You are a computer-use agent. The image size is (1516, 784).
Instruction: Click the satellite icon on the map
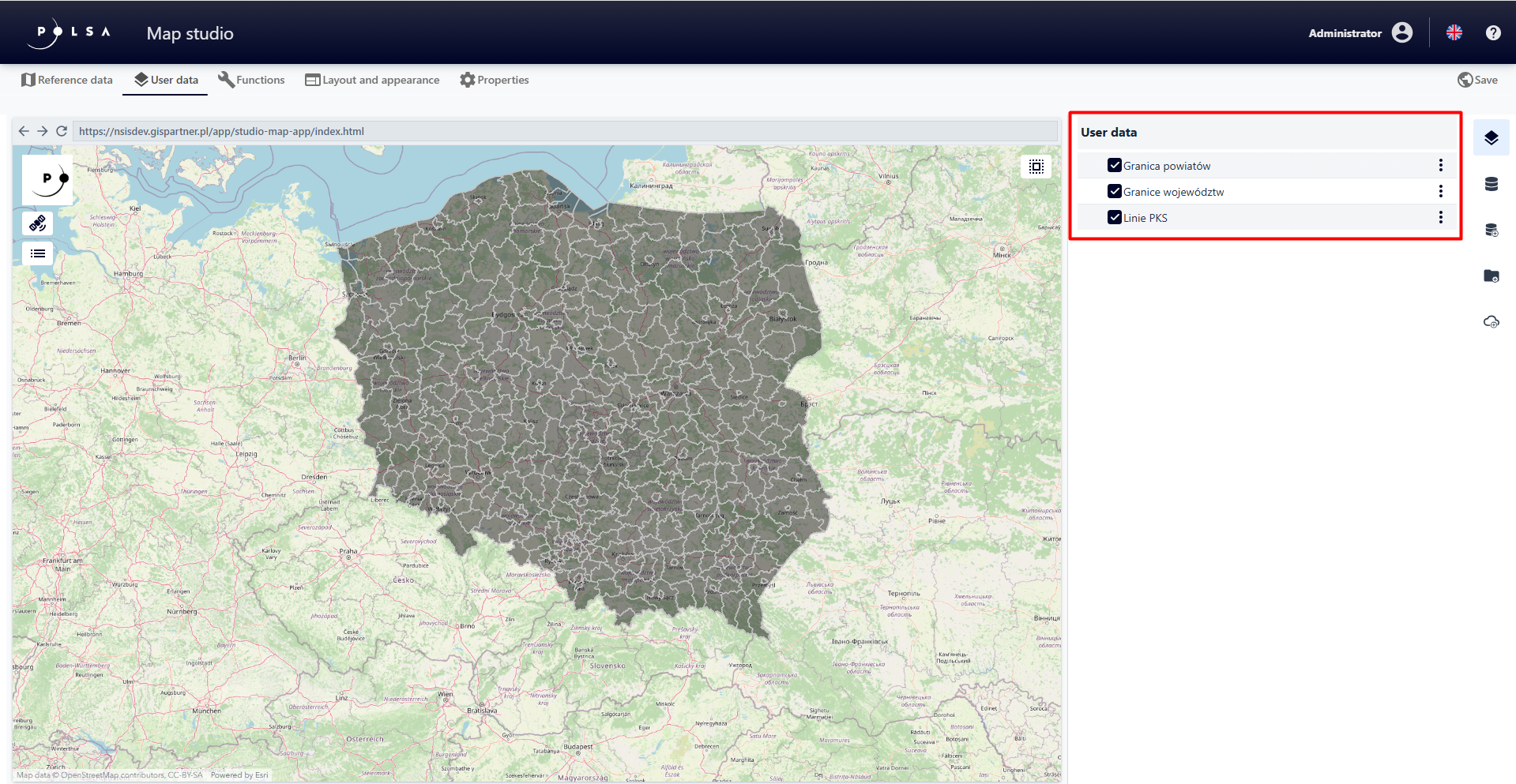[x=37, y=223]
